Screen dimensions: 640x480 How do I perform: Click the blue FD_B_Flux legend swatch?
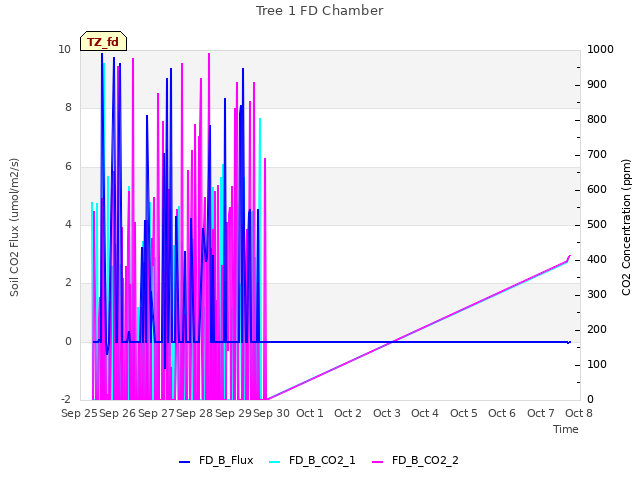[184, 462]
